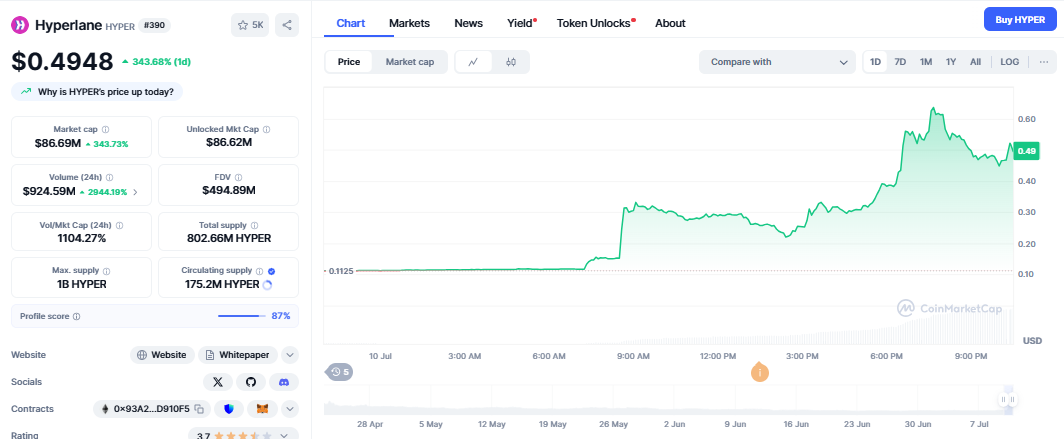Screen dimensions: 1064x439
Task: Click Volume (24h) info icon
Action: pos(111,177)
